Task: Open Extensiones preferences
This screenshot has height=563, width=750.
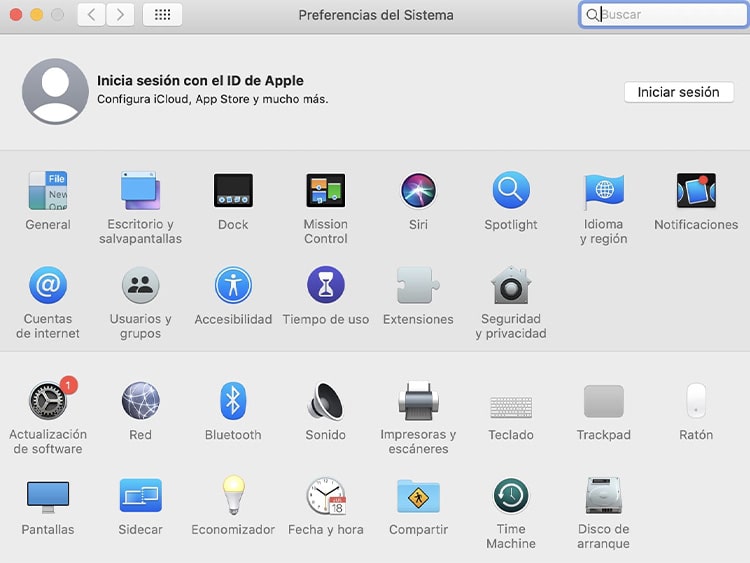Action: [x=418, y=285]
